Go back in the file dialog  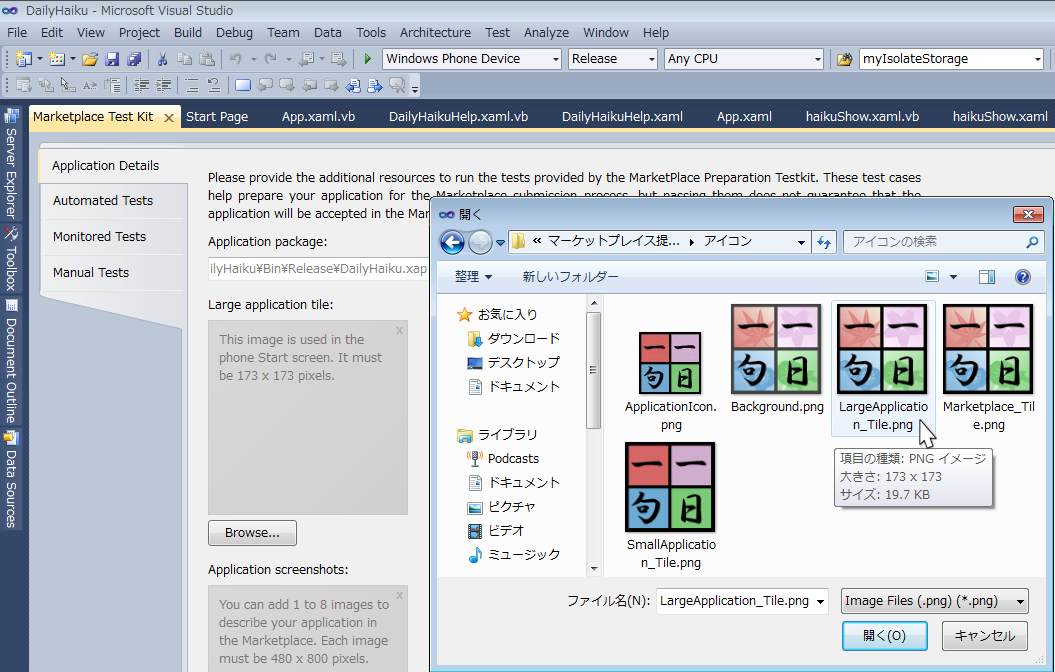pos(452,242)
